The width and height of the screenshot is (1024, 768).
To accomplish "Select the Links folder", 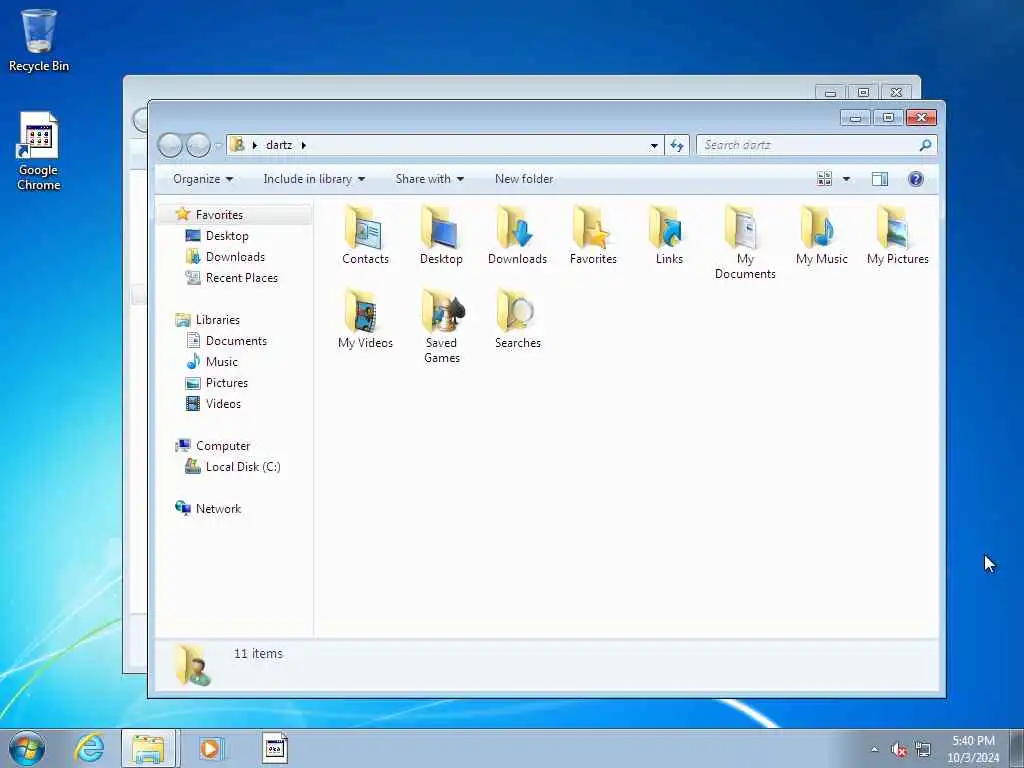I will coord(669,235).
